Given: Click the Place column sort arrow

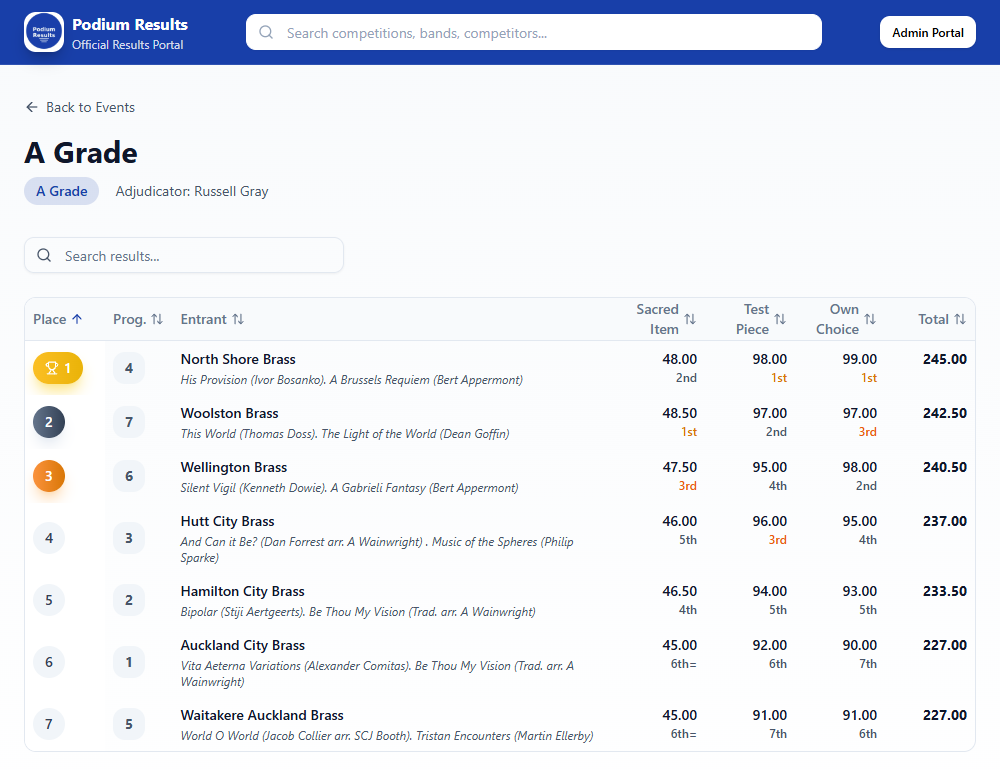Looking at the screenshot, I should click(x=77, y=319).
